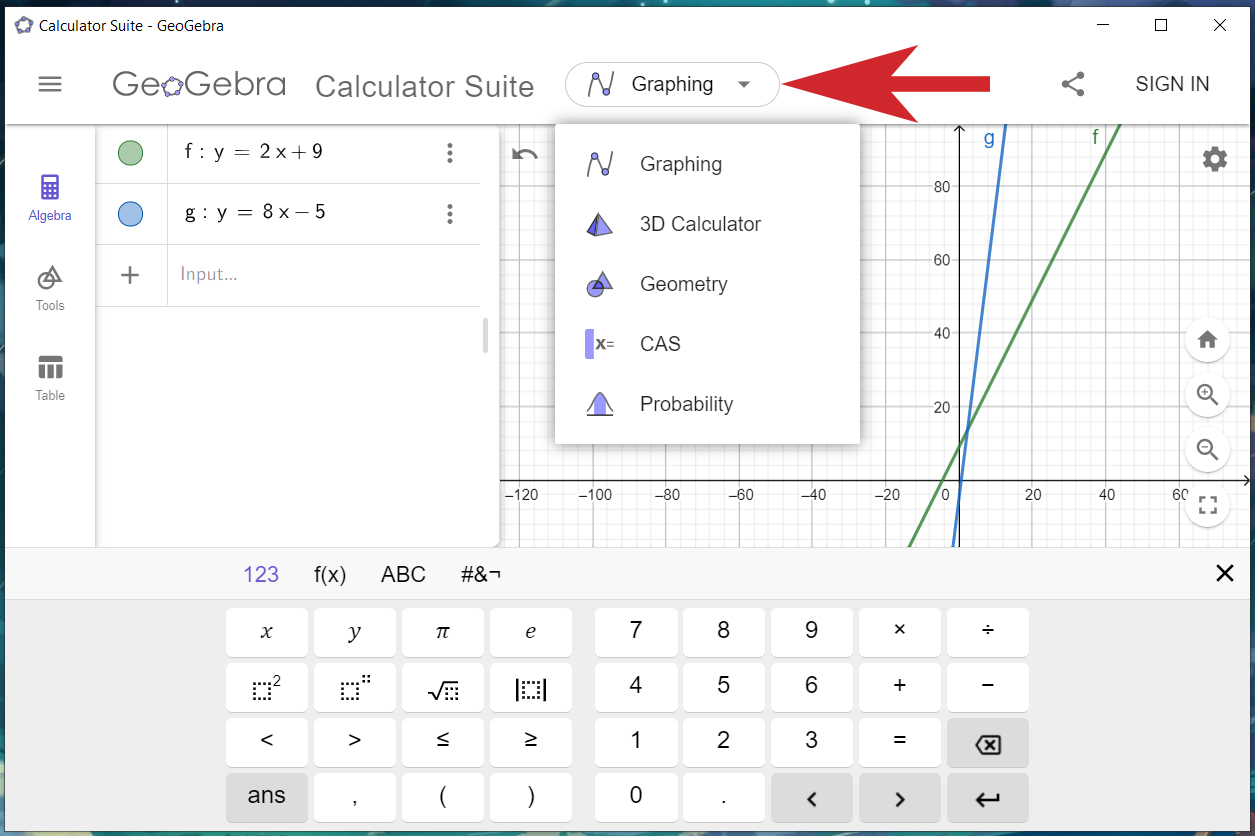The width and height of the screenshot is (1255, 836).
Task: Switch to the Algebra view
Action: click(50, 198)
